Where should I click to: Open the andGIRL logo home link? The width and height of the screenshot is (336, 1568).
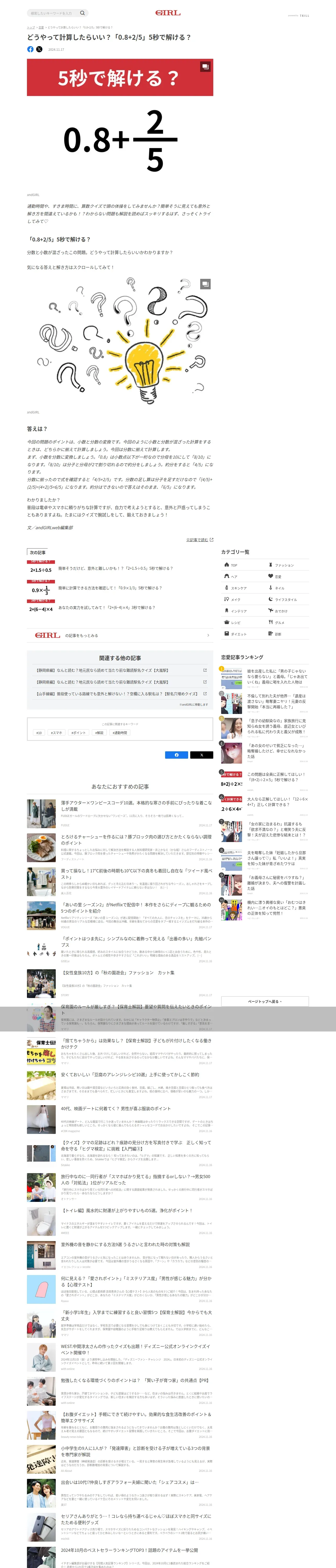[168, 13]
